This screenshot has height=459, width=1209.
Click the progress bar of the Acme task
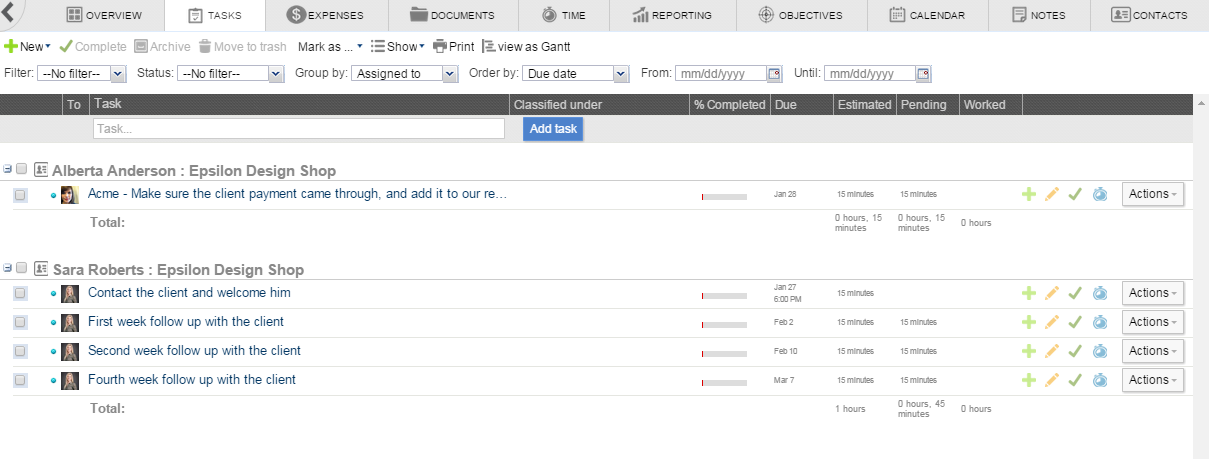click(724, 197)
